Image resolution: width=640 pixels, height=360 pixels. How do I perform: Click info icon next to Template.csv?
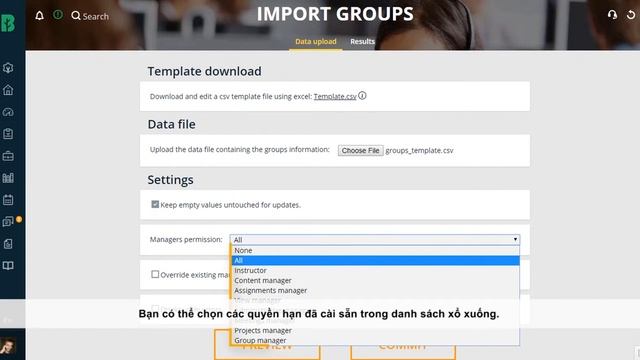click(362, 96)
